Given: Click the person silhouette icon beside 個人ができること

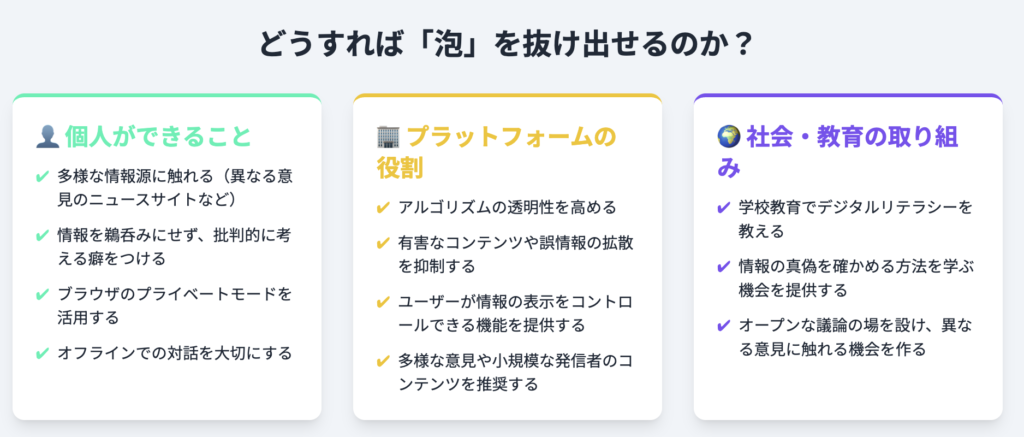Looking at the screenshot, I should click(48, 137).
